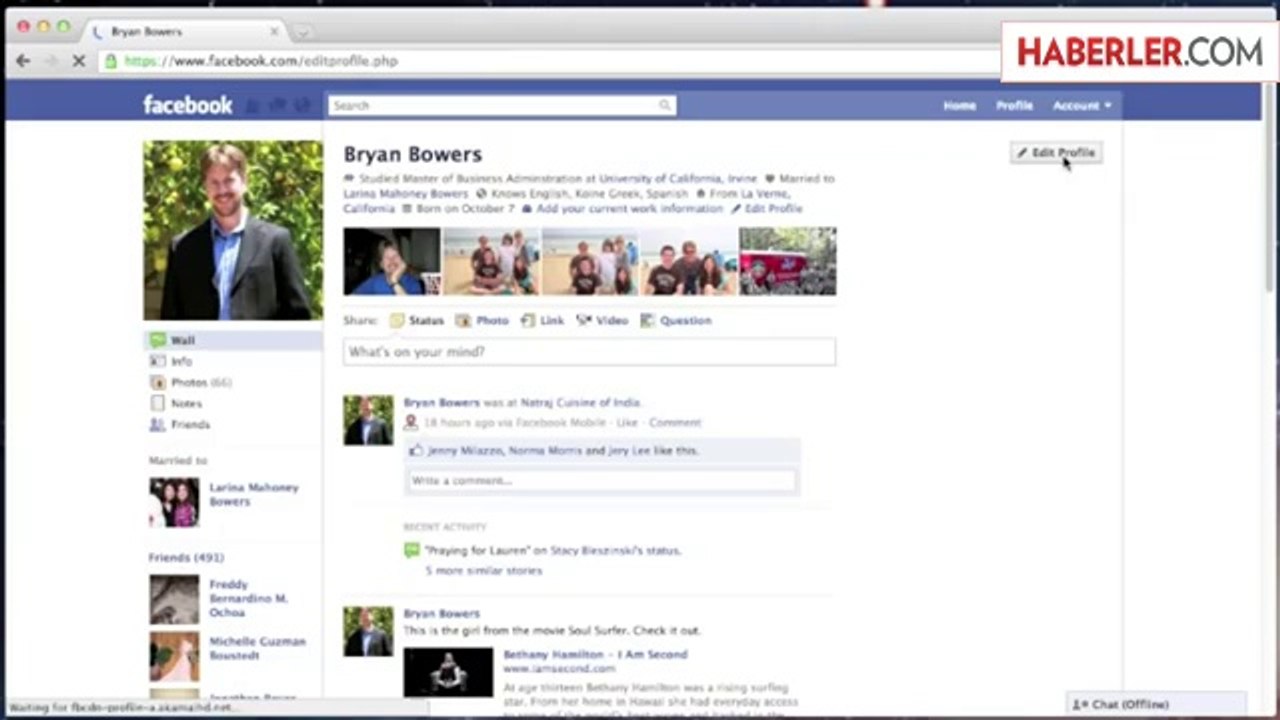The height and width of the screenshot is (720, 1280).
Task: Open the Profile menu item
Action: point(1014,105)
